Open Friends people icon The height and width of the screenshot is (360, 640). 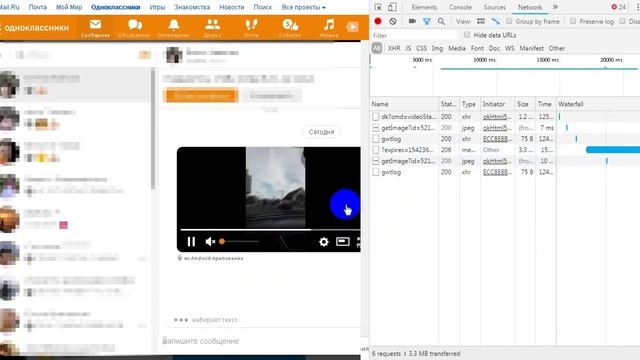(x=212, y=28)
